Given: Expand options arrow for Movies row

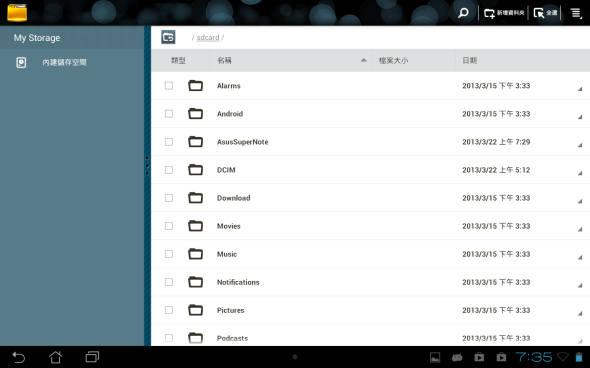Looking at the screenshot, I should pos(580,229).
